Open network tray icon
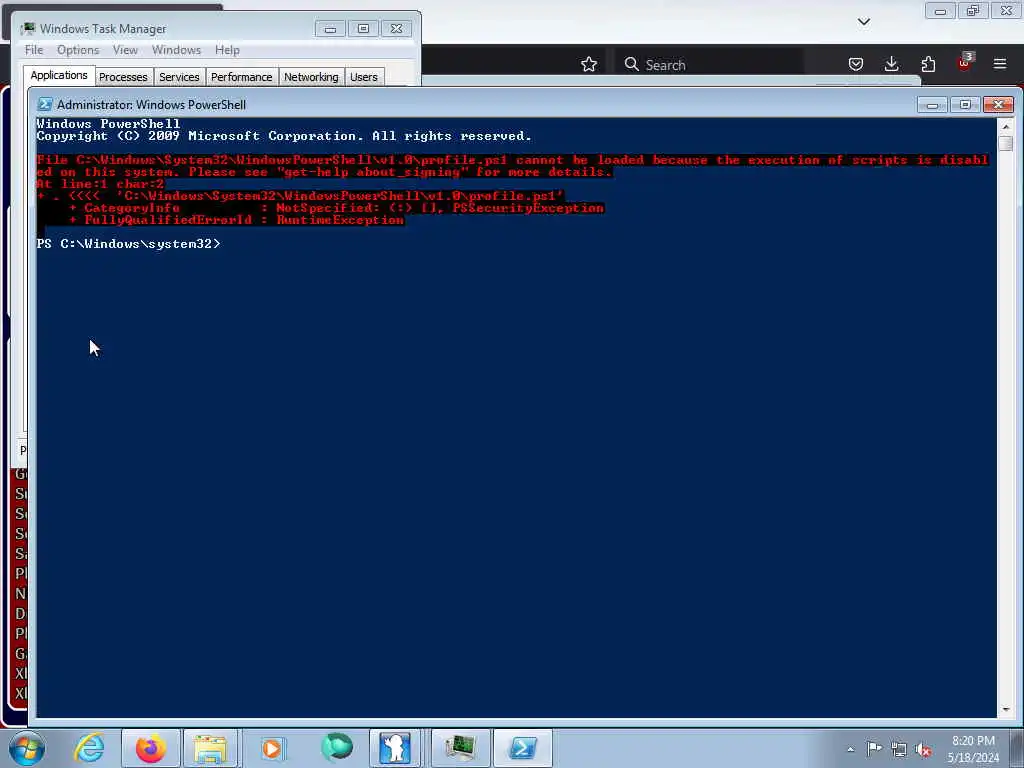 (899, 749)
